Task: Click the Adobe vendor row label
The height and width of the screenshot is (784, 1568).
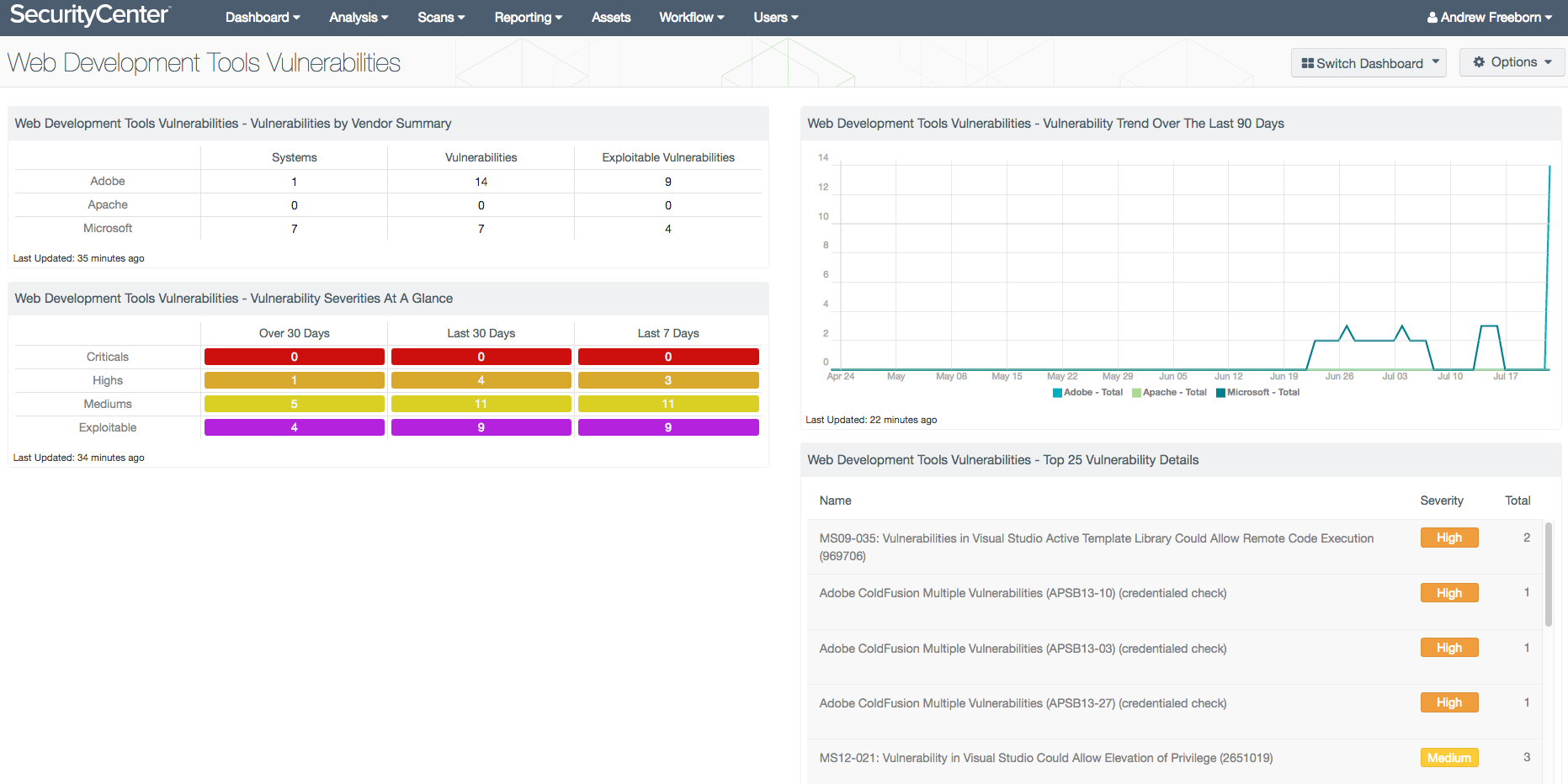Action: point(108,181)
